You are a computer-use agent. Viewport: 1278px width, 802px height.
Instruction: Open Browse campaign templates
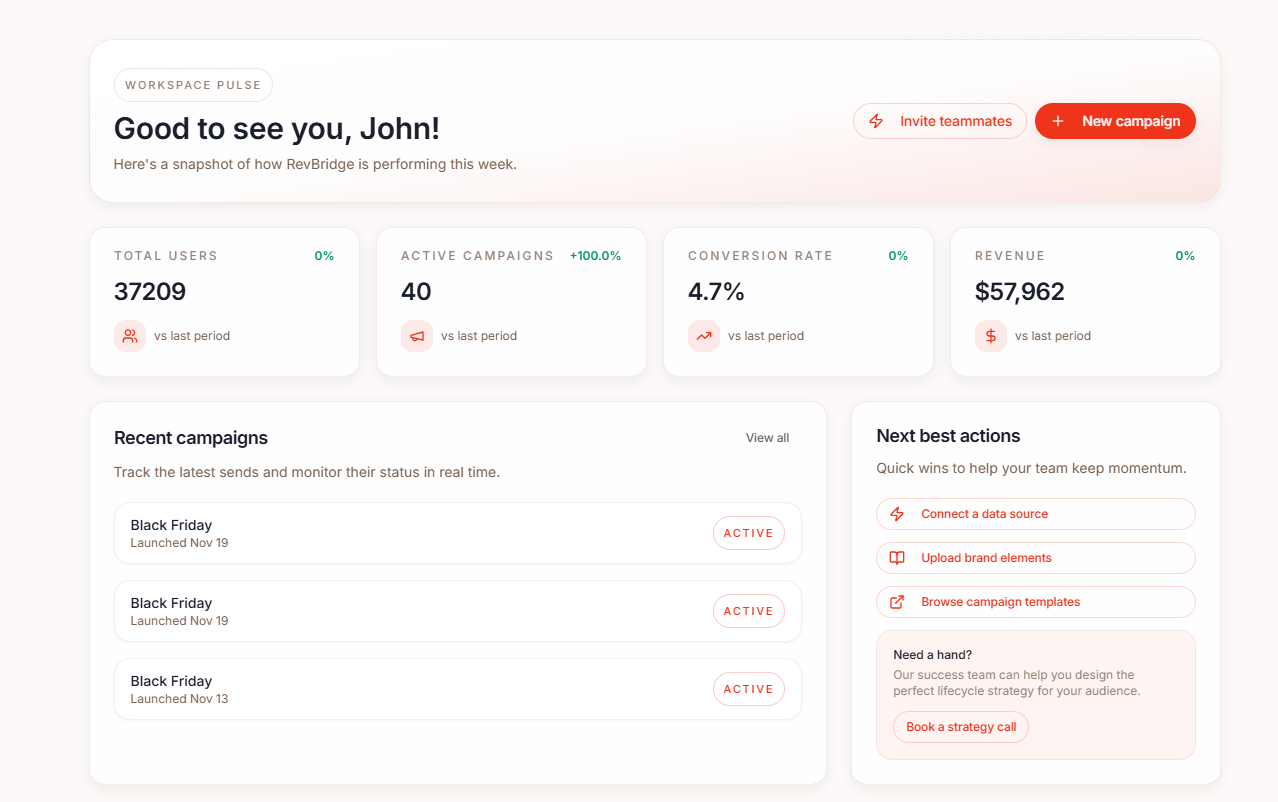point(1035,601)
